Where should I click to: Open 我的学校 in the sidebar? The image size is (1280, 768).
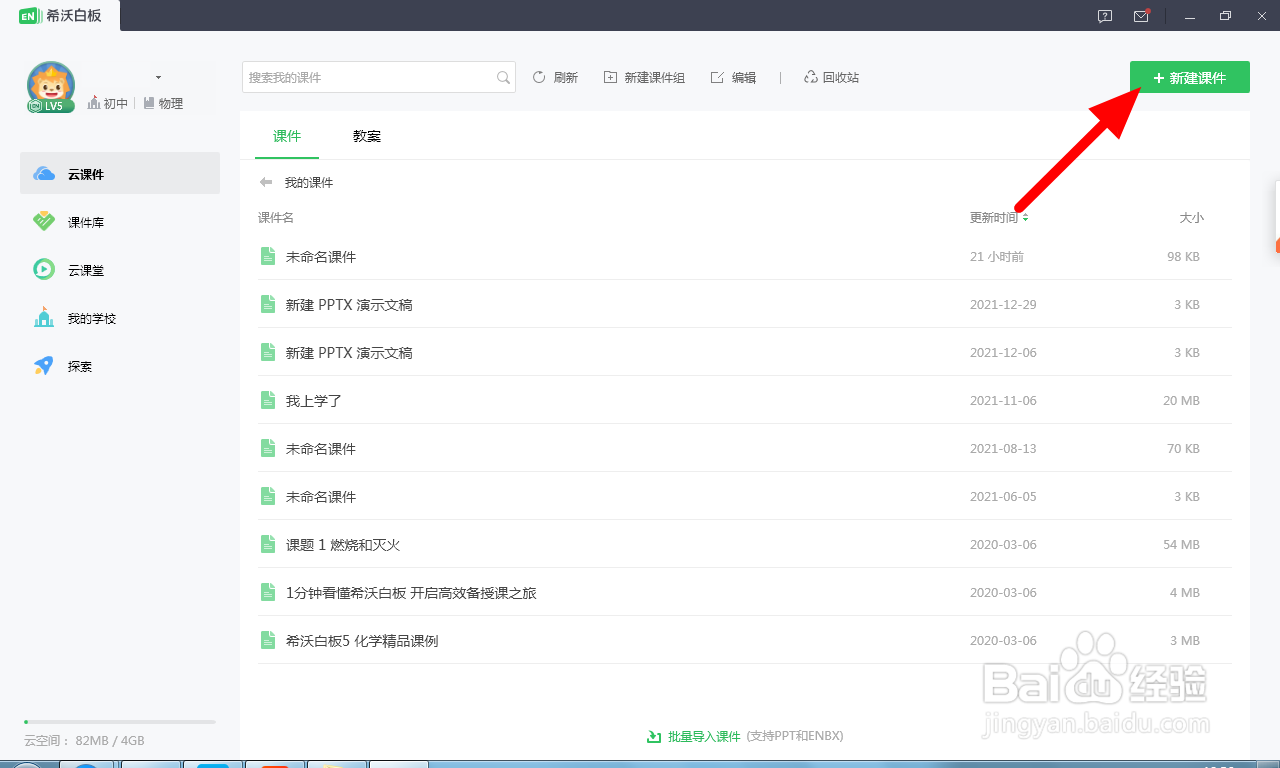coord(120,318)
